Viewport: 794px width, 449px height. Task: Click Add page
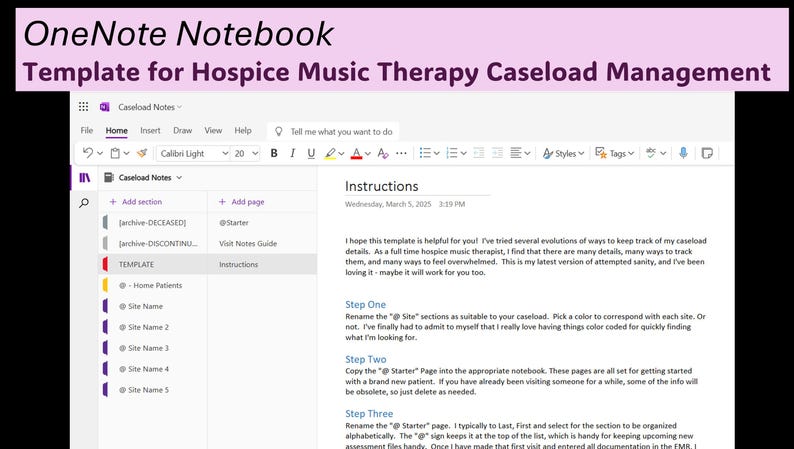coord(241,201)
